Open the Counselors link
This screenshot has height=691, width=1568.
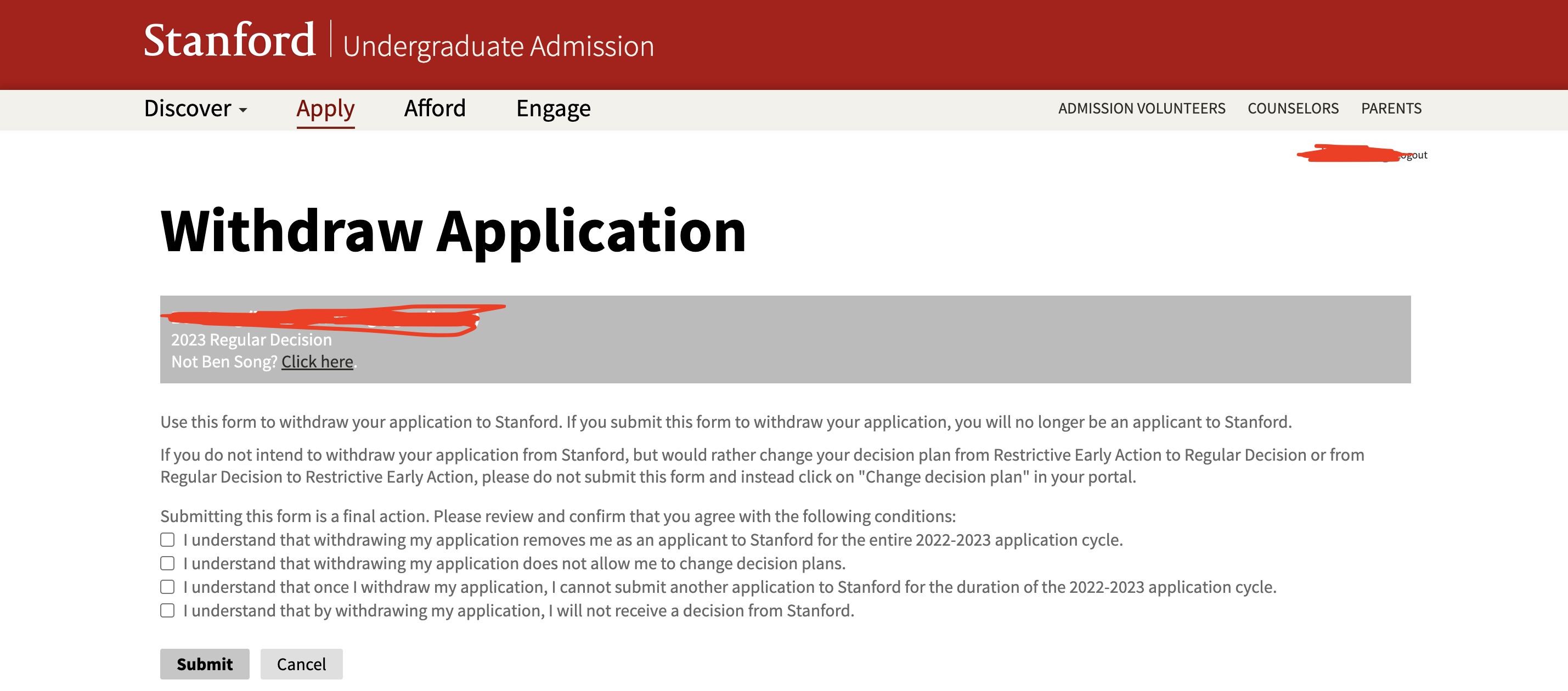[x=1293, y=108]
